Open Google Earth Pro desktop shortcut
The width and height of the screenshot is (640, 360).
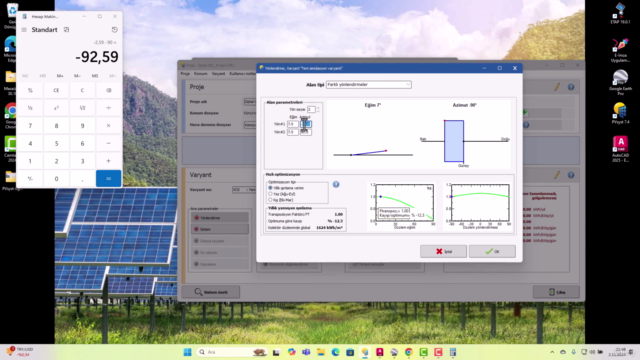620,82
